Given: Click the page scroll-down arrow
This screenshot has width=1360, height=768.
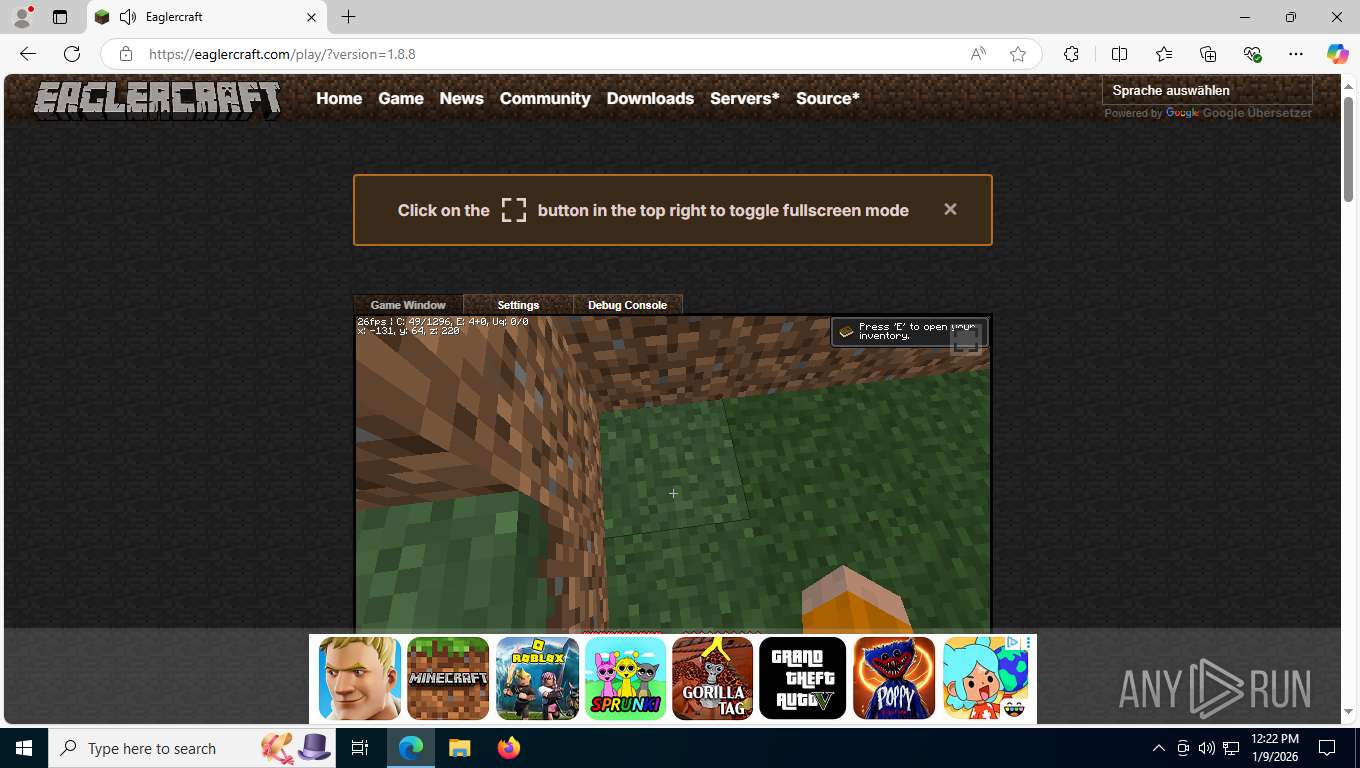Looking at the screenshot, I should (x=1349, y=712).
